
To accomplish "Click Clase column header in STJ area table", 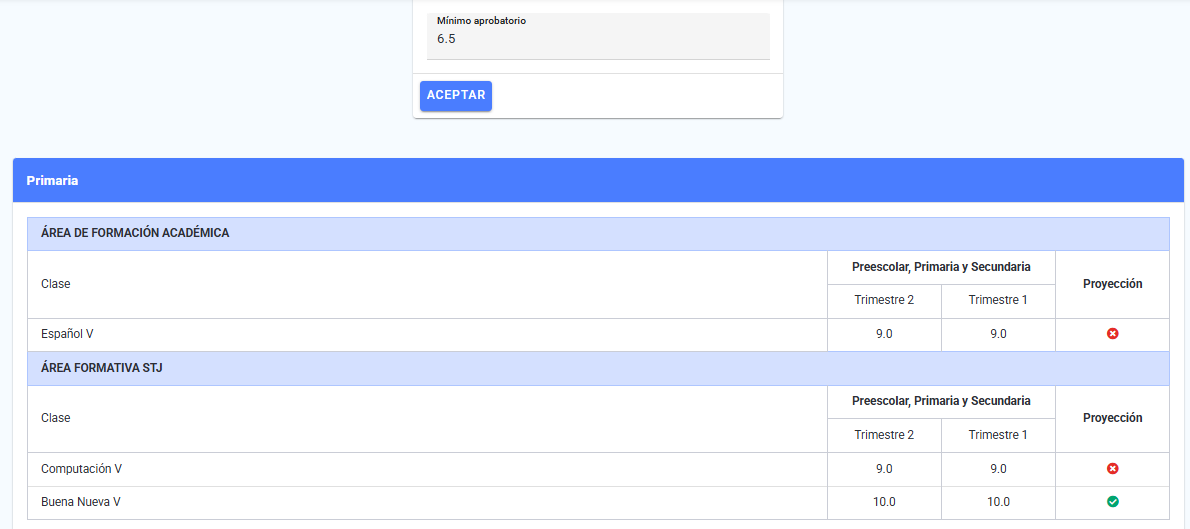I will point(55,418).
